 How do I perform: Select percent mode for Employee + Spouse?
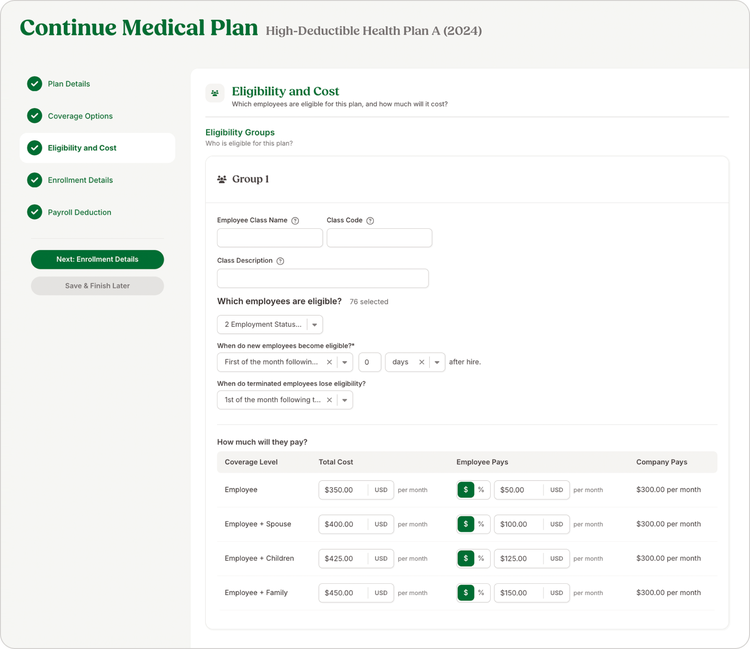click(x=481, y=524)
